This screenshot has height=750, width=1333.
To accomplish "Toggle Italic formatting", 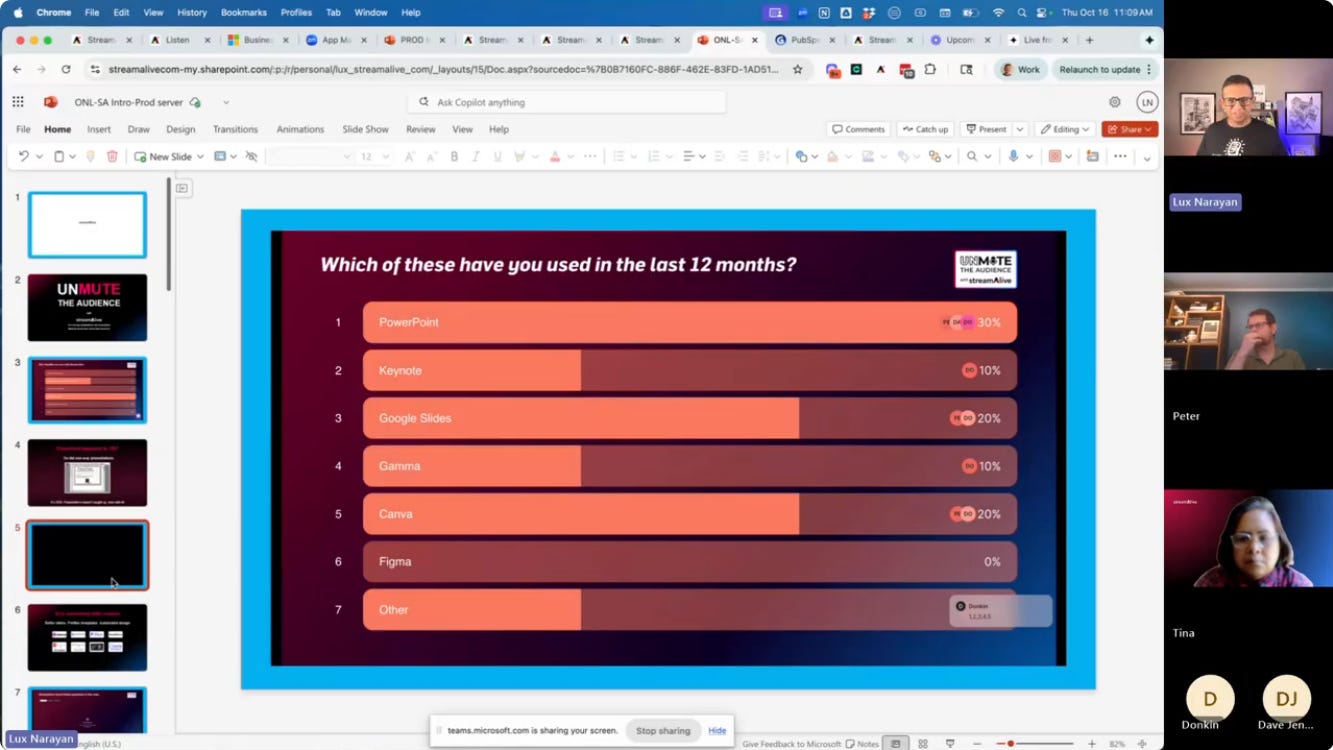I will [475, 156].
